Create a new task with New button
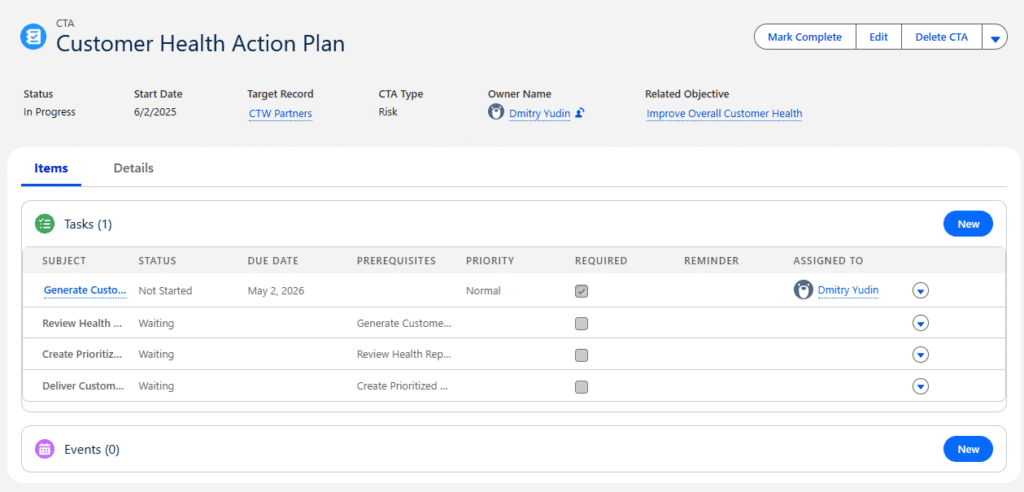Screen dimensions: 1024x492 click(967, 224)
